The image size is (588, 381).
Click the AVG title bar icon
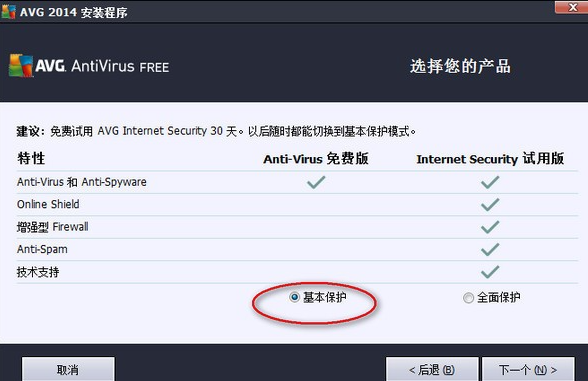8,11
